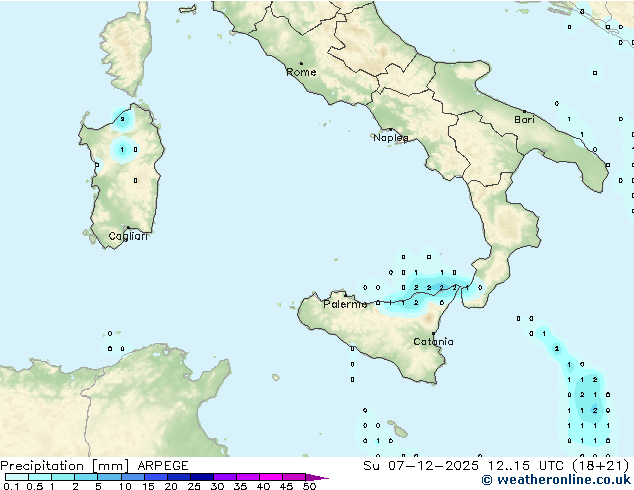The image size is (634, 490).
Task: Click the Rome city marker dot
Action: click(301, 63)
